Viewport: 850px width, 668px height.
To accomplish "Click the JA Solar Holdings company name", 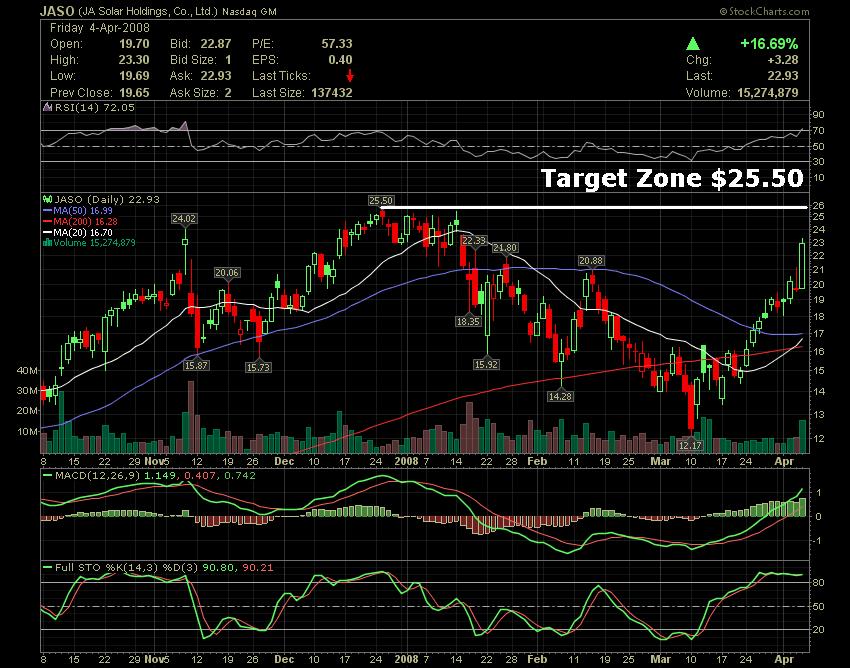I will click(x=148, y=11).
